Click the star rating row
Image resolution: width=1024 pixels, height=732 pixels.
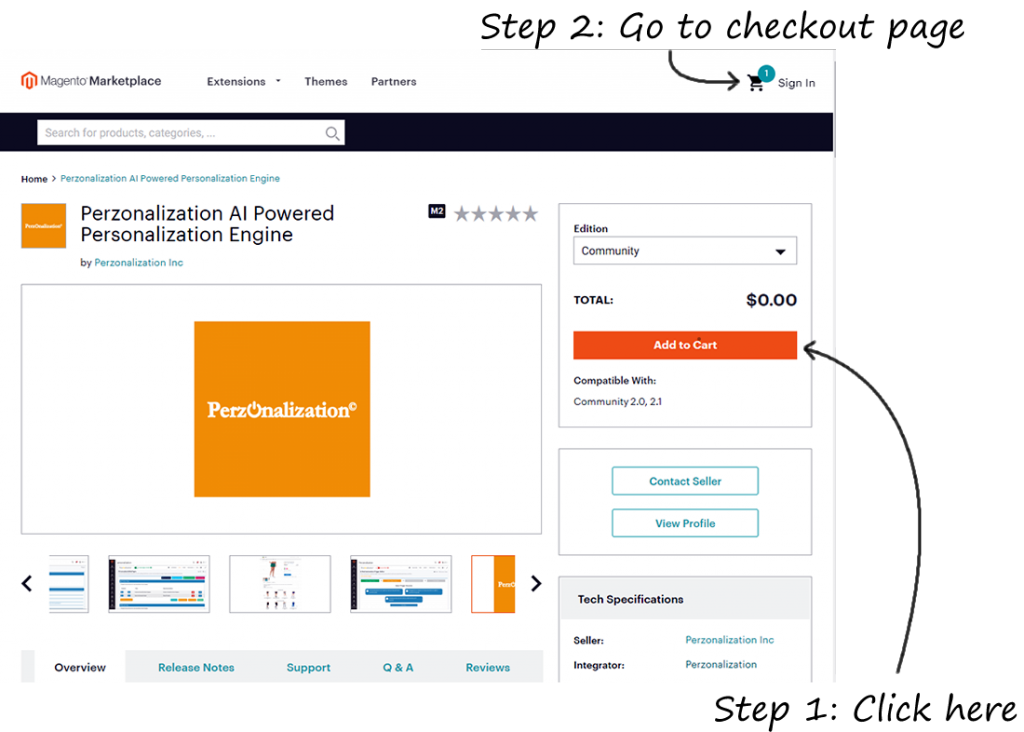pos(496,214)
